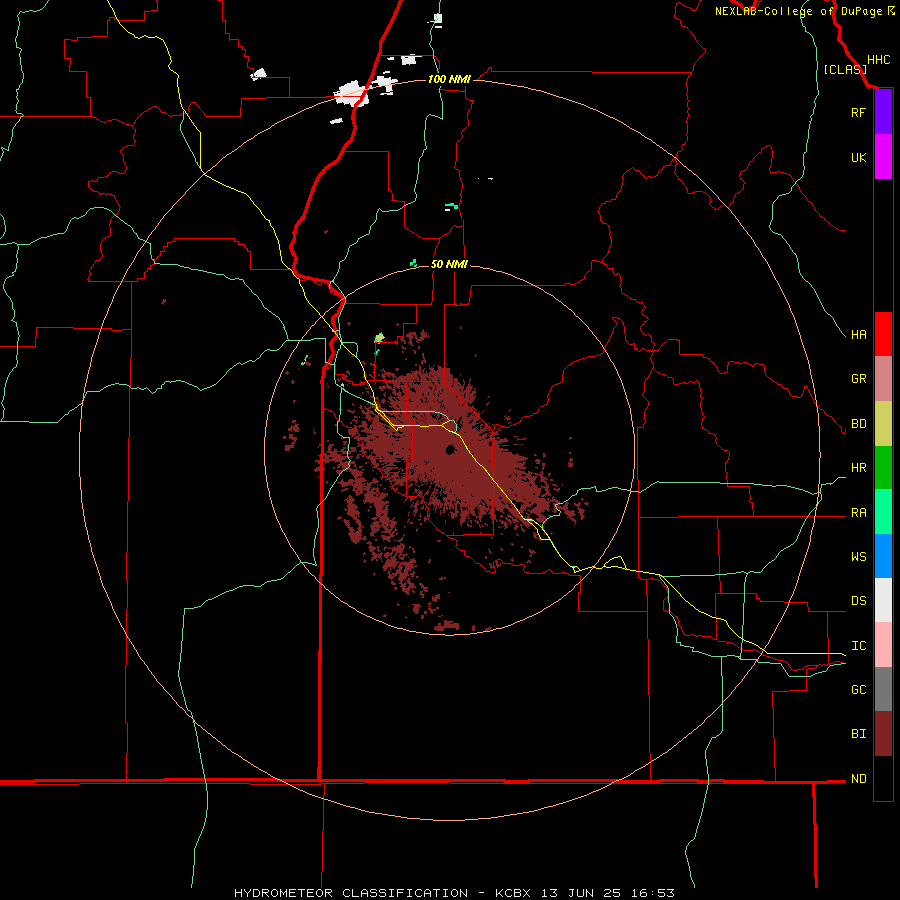Click the BI dark red legend swatch
The height and width of the screenshot is (900, 900).
tap(883, 734)
